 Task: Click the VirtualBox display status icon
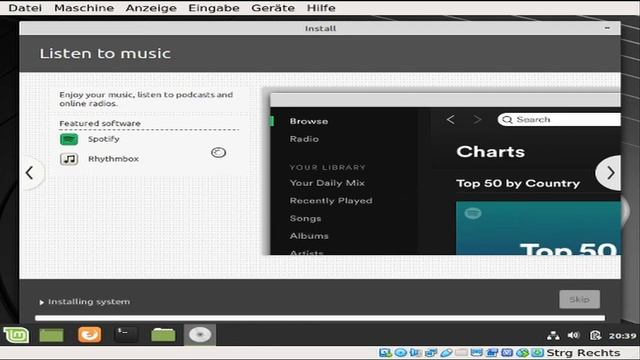(476, 353)
